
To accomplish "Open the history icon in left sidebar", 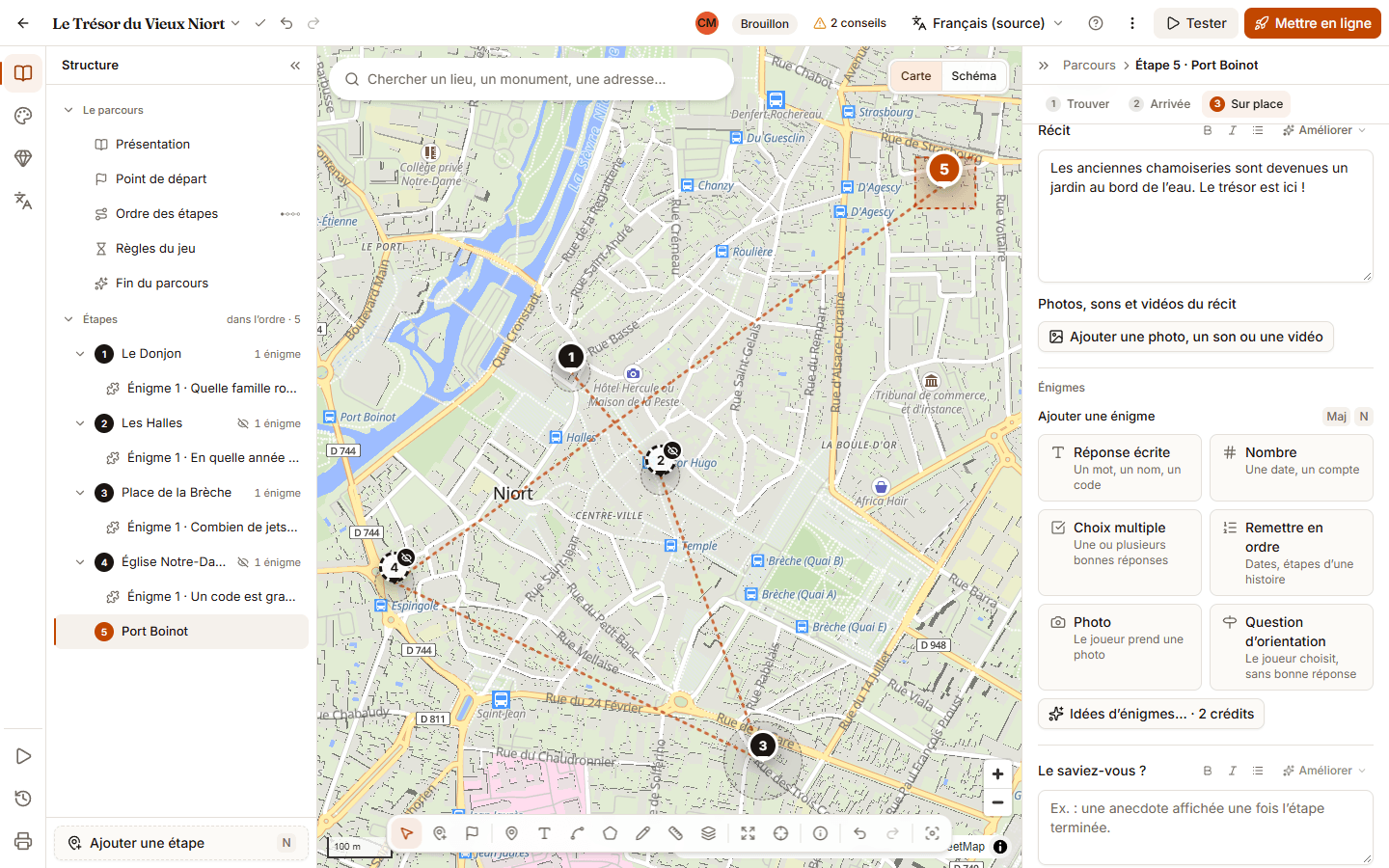I will coord(23,799).
